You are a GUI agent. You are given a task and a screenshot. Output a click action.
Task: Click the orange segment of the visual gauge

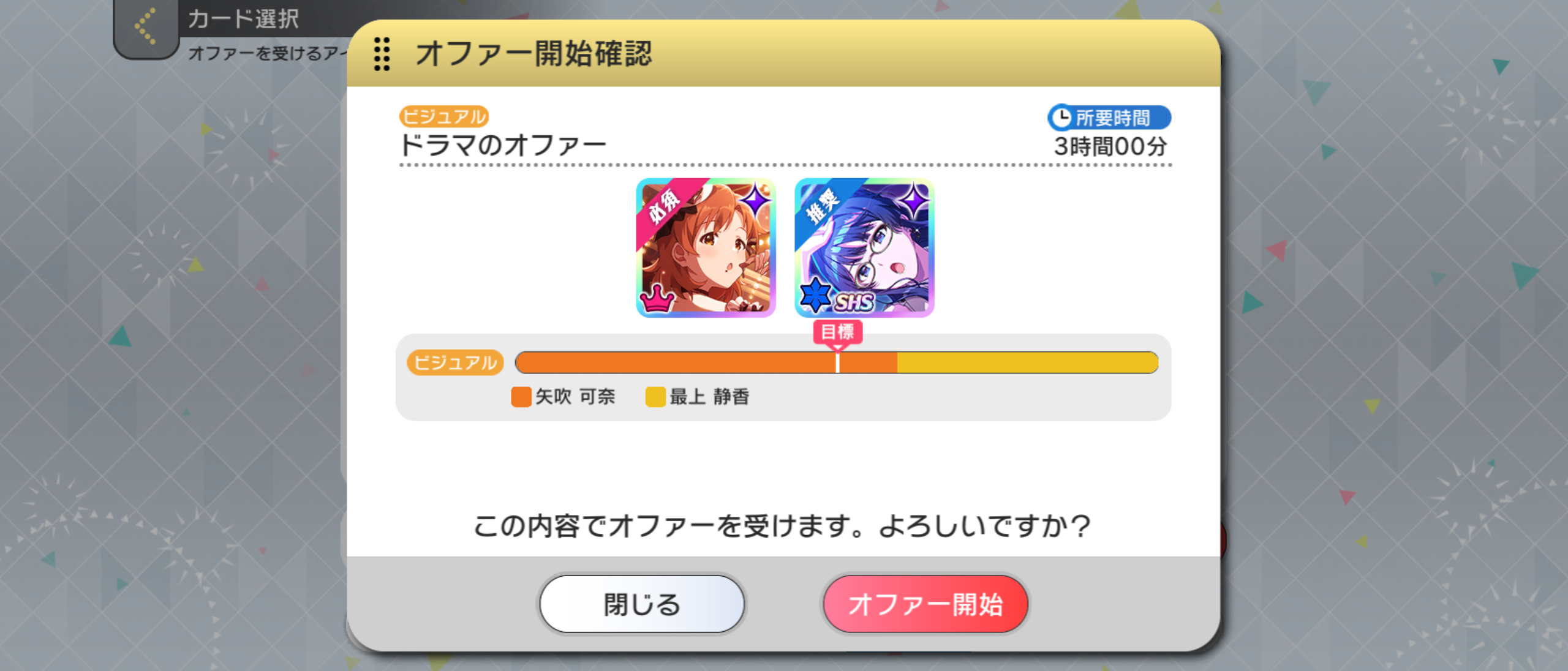(706, 362)
